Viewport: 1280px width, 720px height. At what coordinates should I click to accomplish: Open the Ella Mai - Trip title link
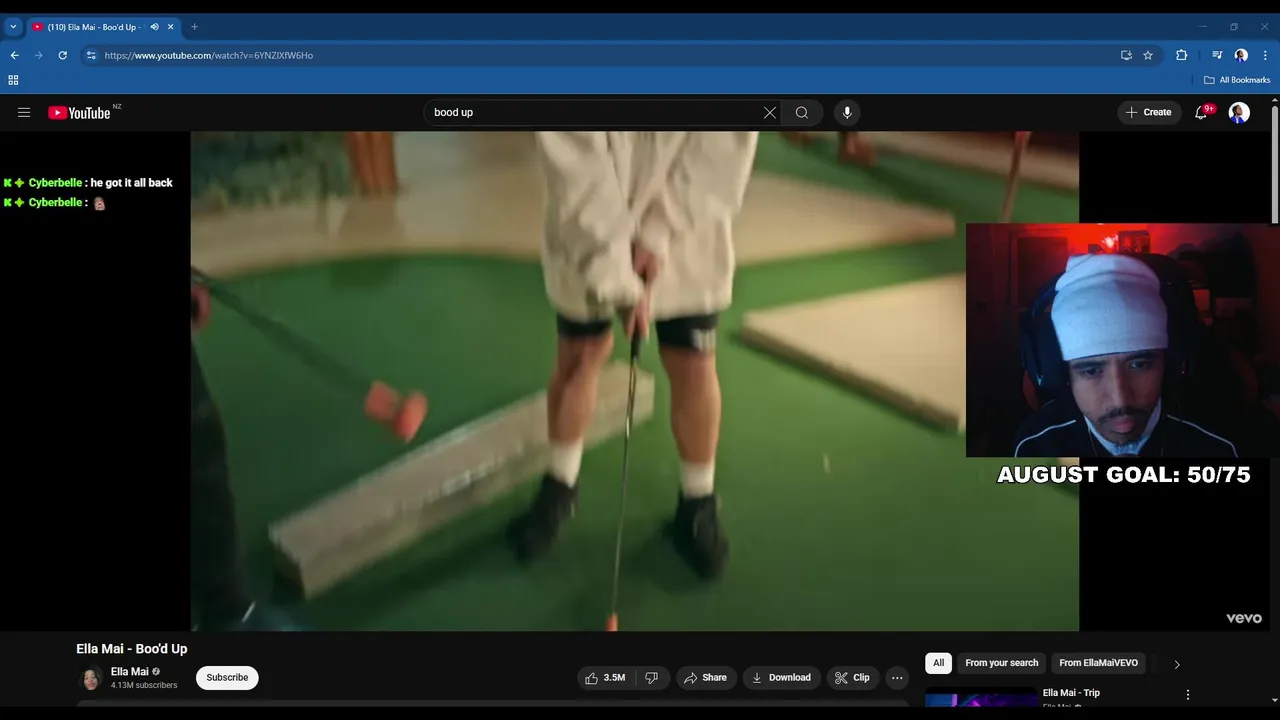(1071, 693)
